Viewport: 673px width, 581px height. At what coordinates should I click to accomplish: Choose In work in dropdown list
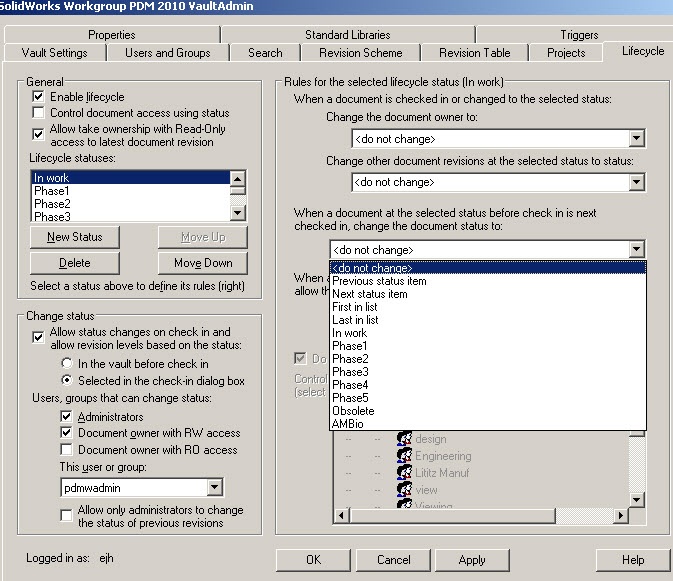(x=488, y=333)
